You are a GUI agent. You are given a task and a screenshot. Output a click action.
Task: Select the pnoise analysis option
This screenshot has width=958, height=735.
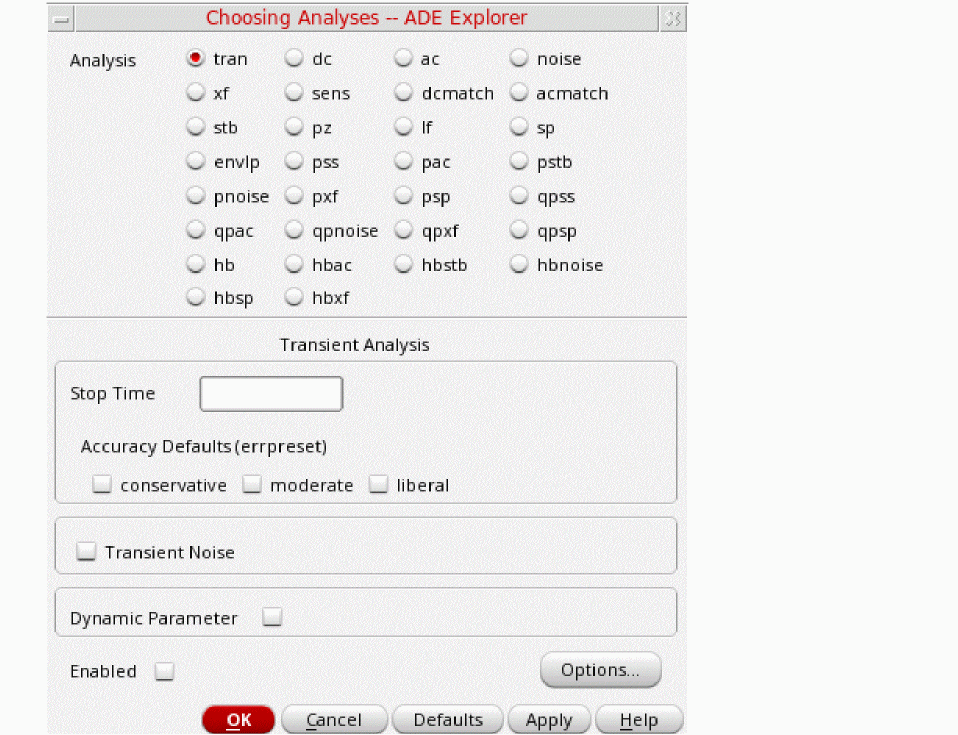point(196,197)
